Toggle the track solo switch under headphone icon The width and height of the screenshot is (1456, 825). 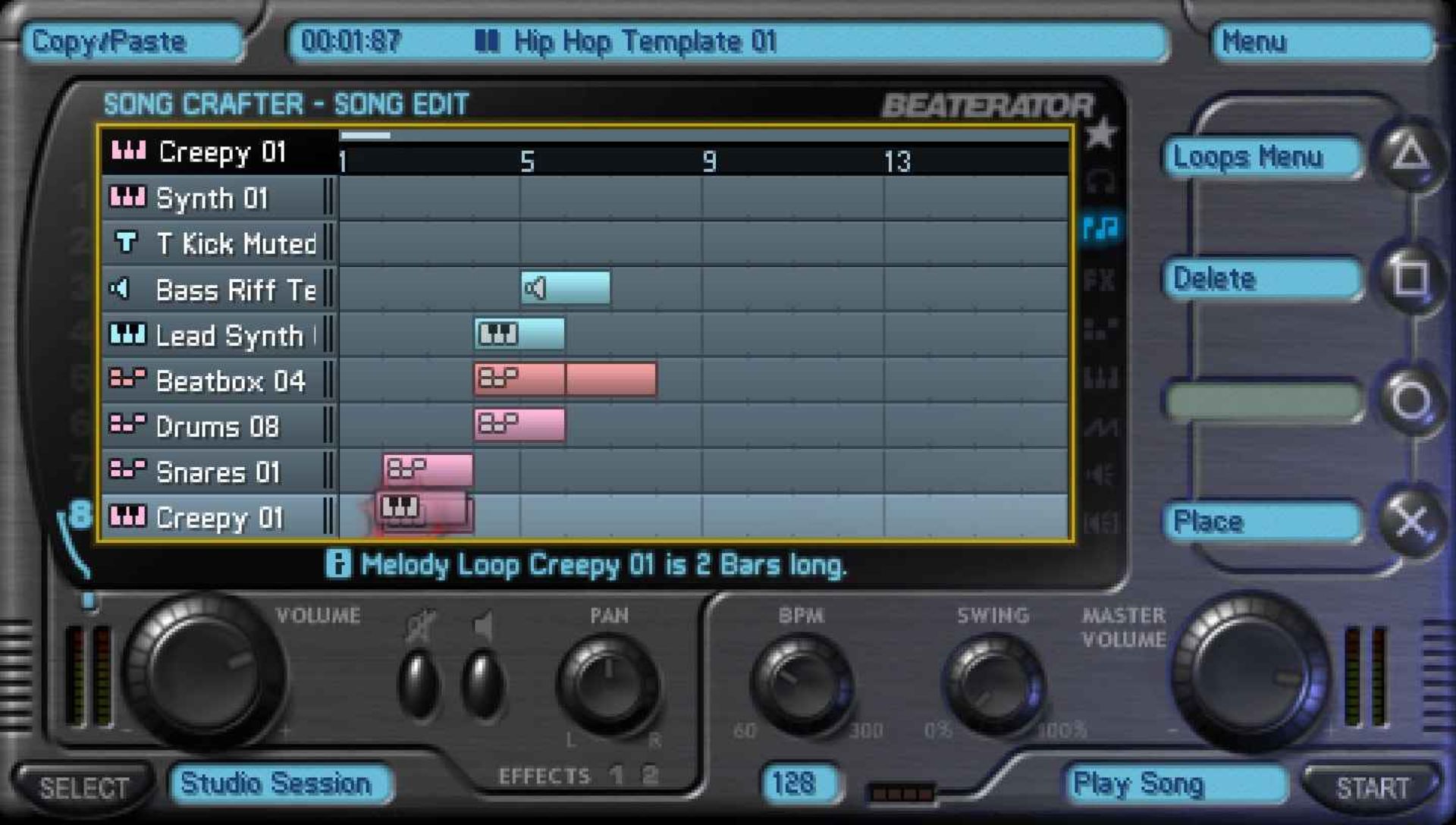click(x=419, y=682)
